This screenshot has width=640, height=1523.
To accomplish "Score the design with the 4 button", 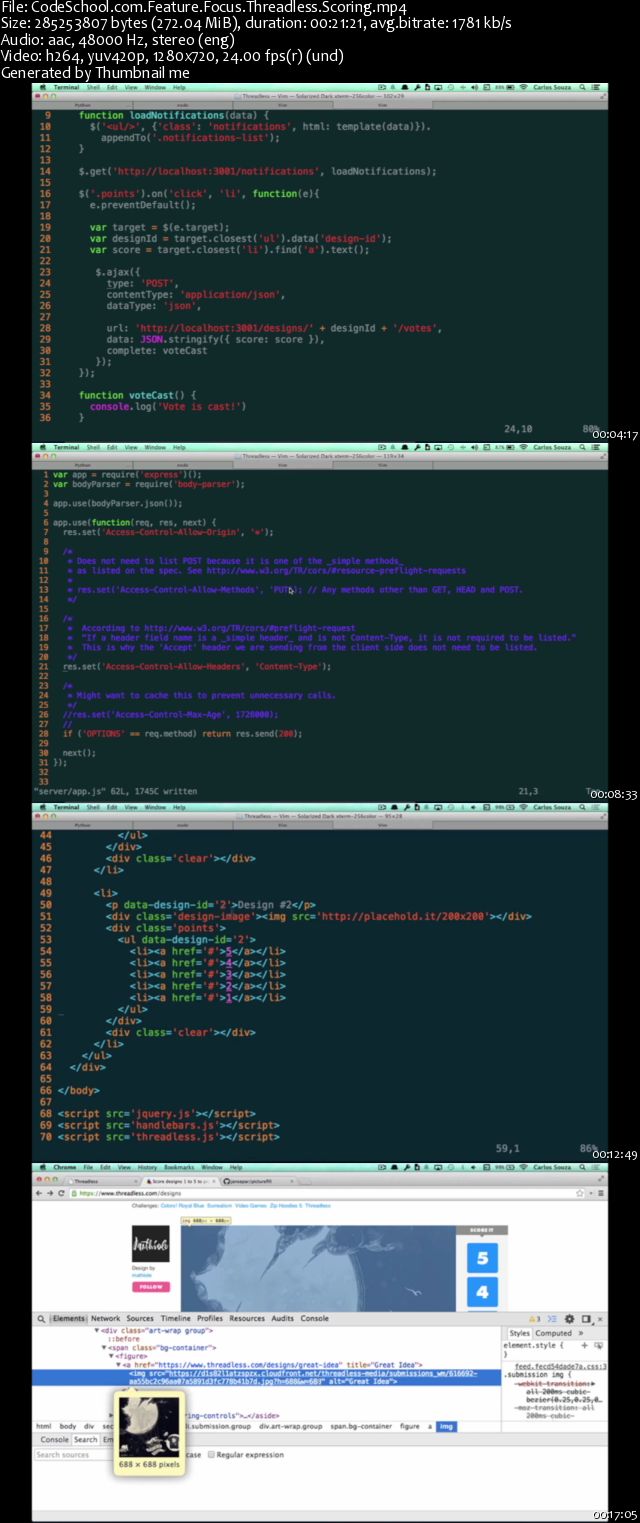I will (482, 1293).
